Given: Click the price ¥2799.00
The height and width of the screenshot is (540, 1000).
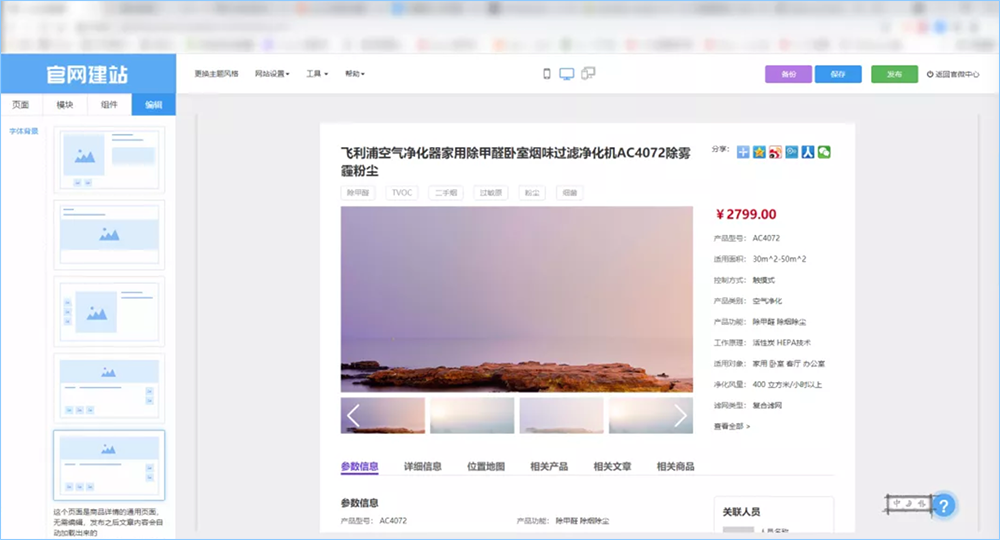Looking at the screenshot, I should point(746,214).
